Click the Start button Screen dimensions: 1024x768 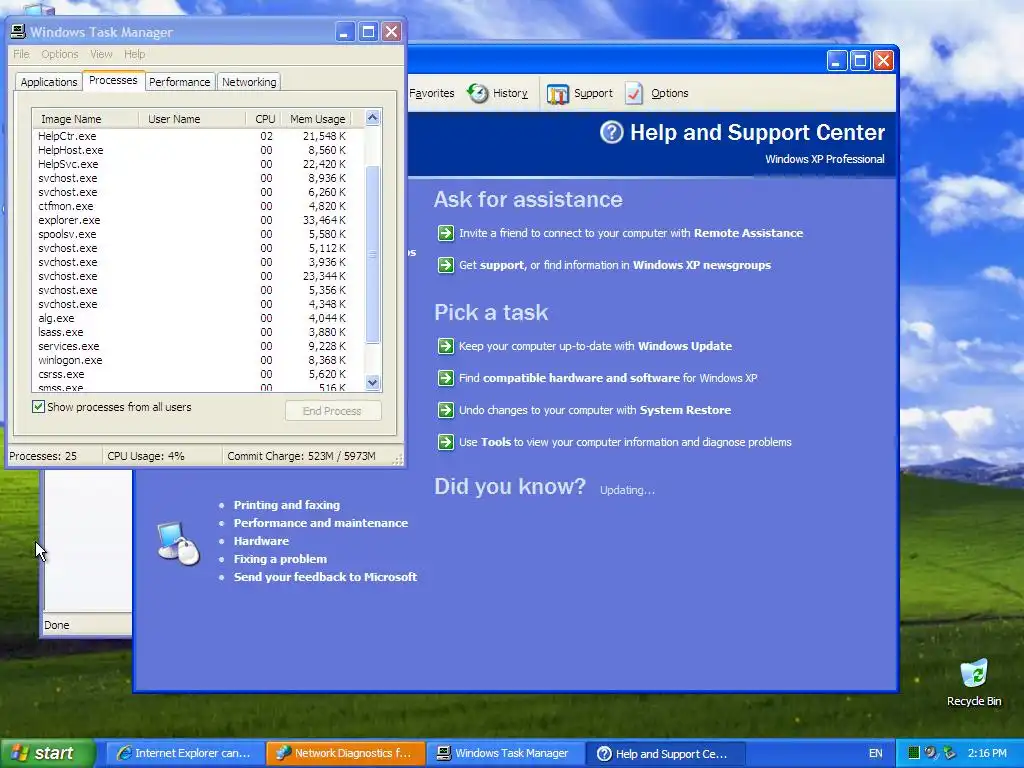coord(47,753)
